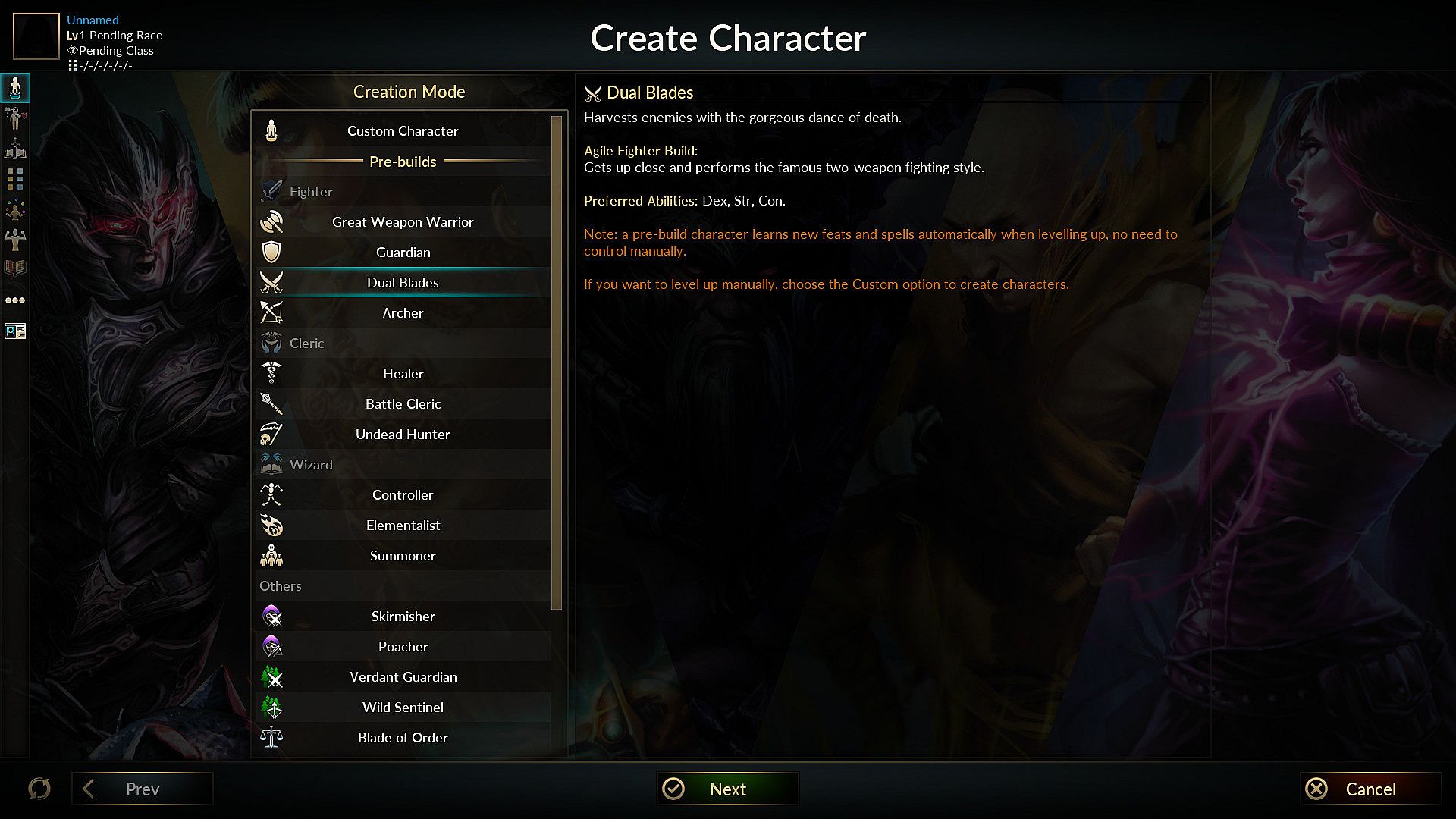Click the Next button
The height and width of the screenshot is (819, 1456).
[727, 789]
